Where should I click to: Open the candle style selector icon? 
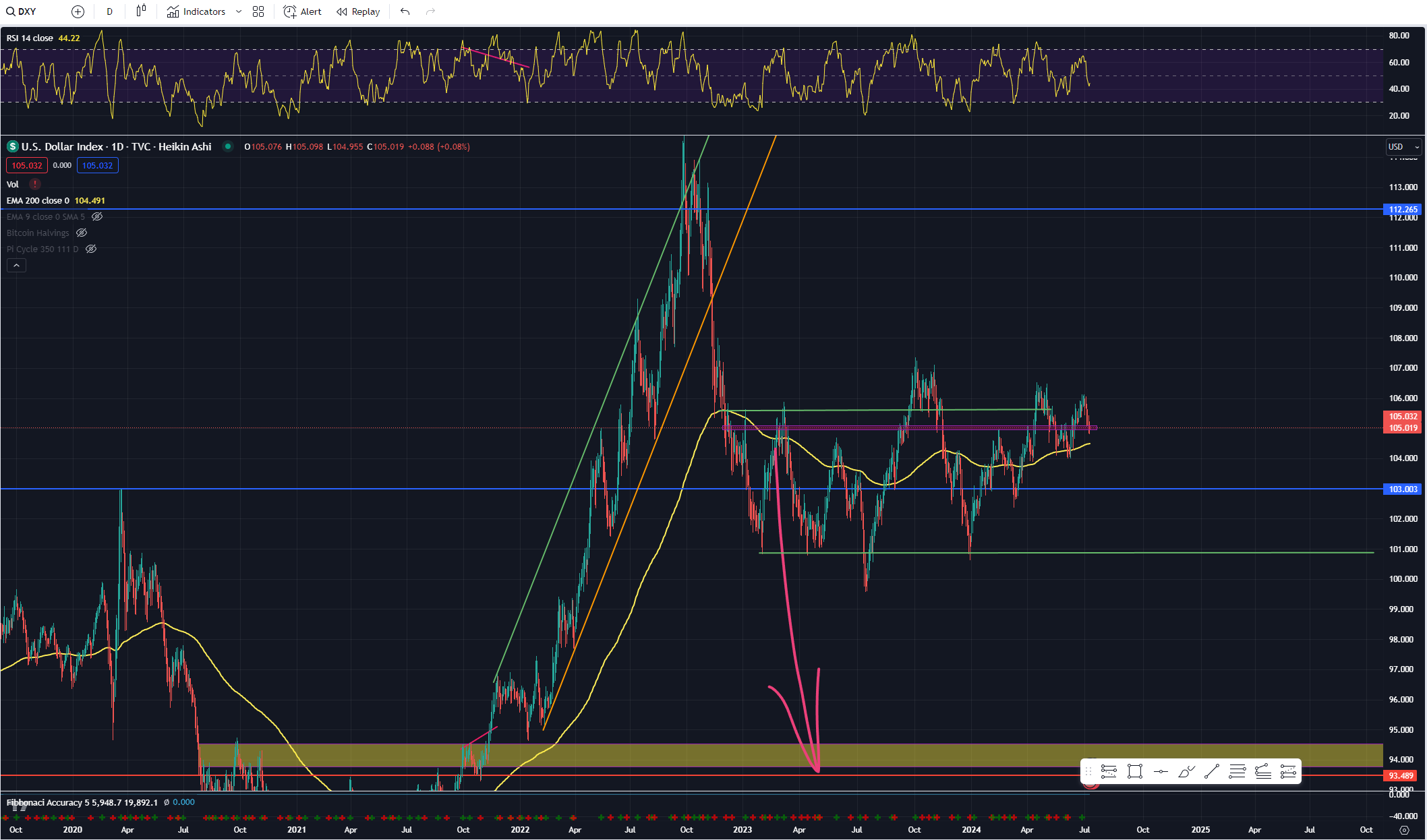(x=141, y=11)
